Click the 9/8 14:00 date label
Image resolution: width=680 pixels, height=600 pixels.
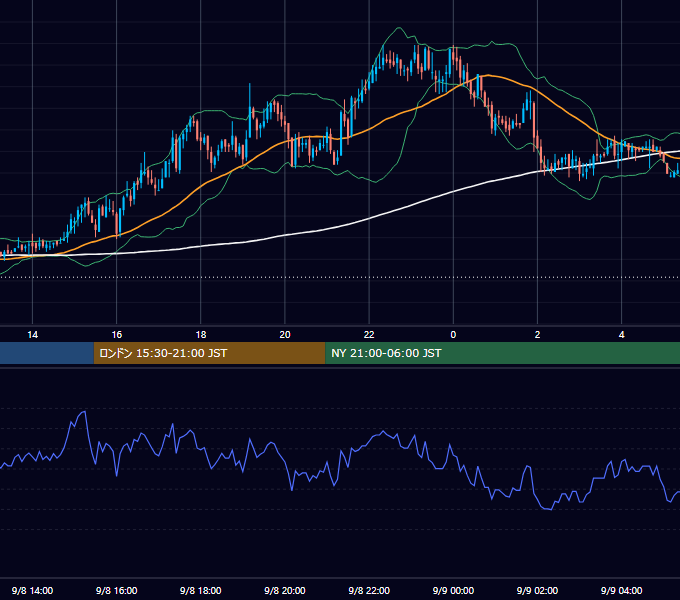(33, 590)
